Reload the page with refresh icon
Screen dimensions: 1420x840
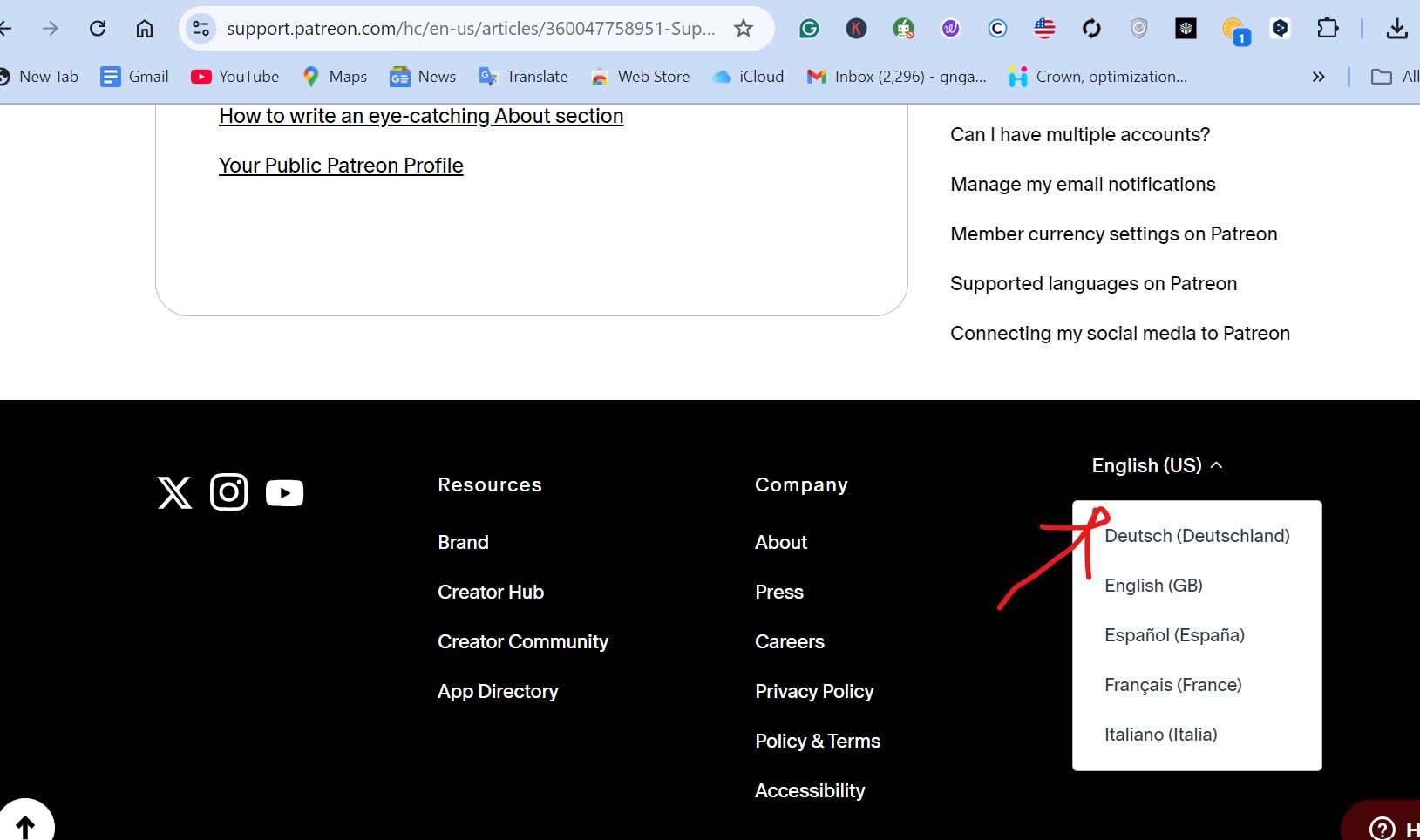(98, 29)
